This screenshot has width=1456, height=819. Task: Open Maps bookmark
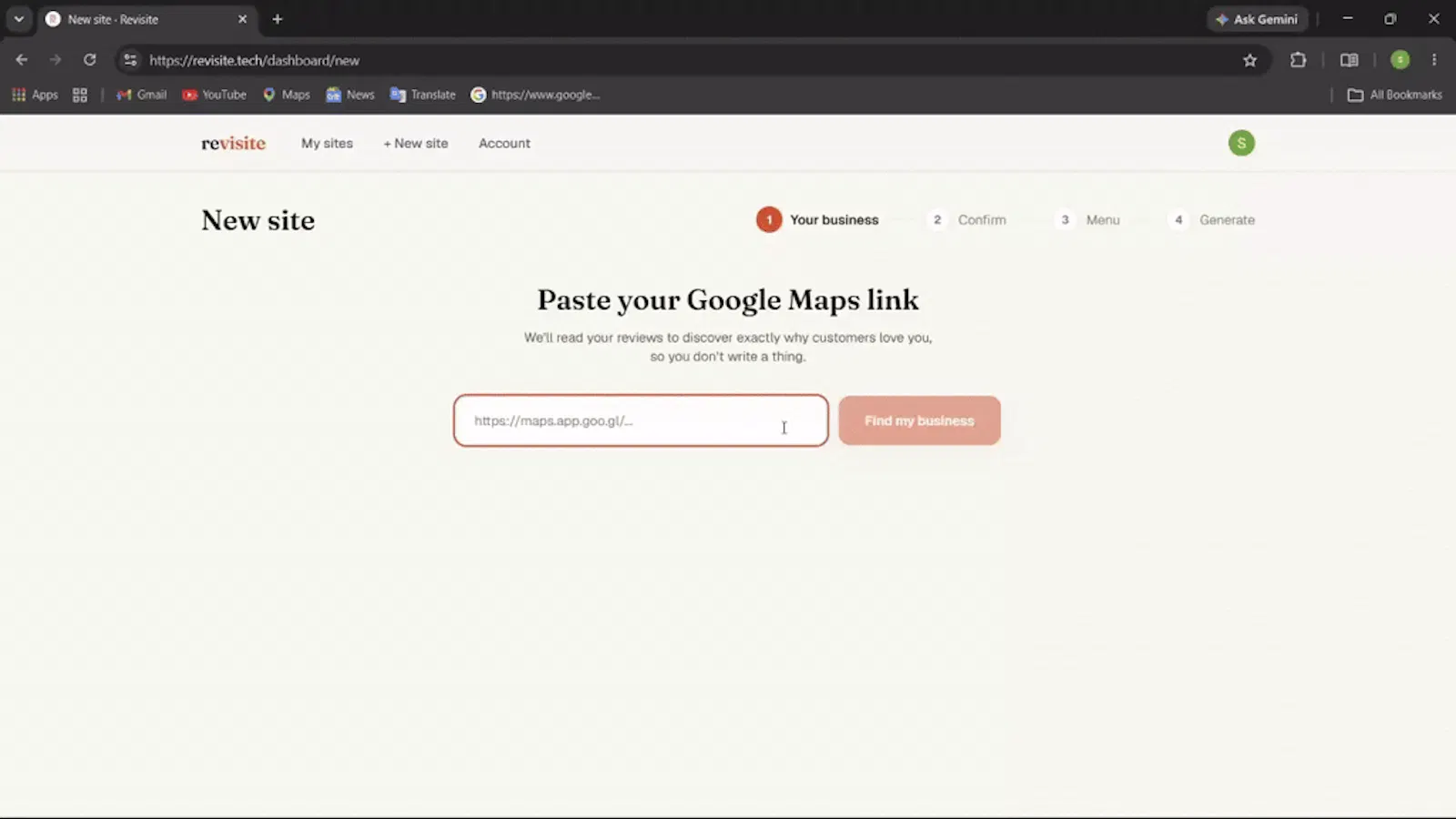click(x=287, y=95)
